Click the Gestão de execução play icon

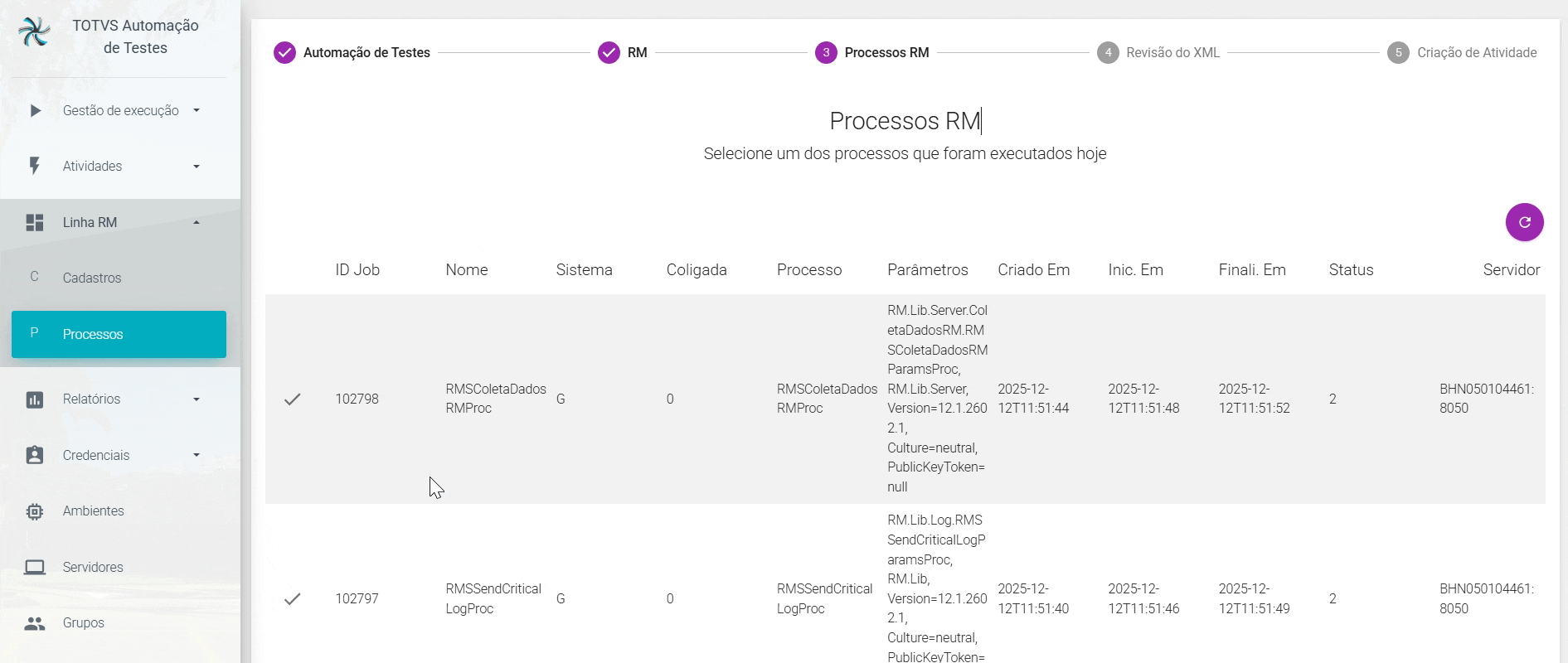tap(35, 110)
